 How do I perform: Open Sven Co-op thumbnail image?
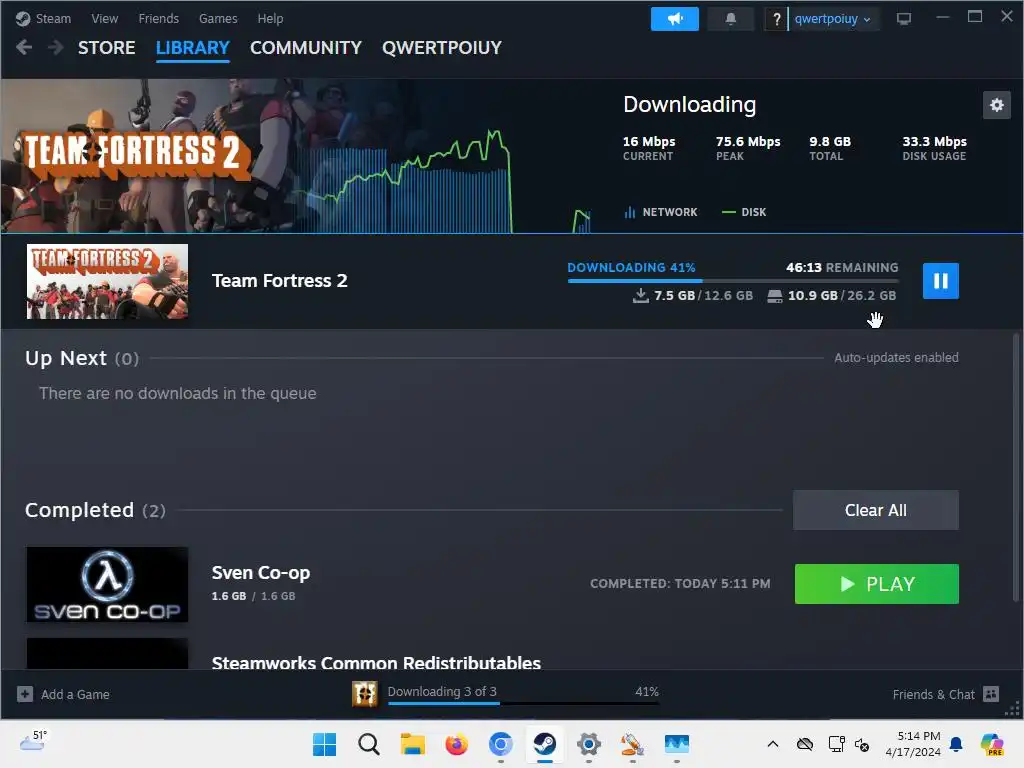(107, 584)
